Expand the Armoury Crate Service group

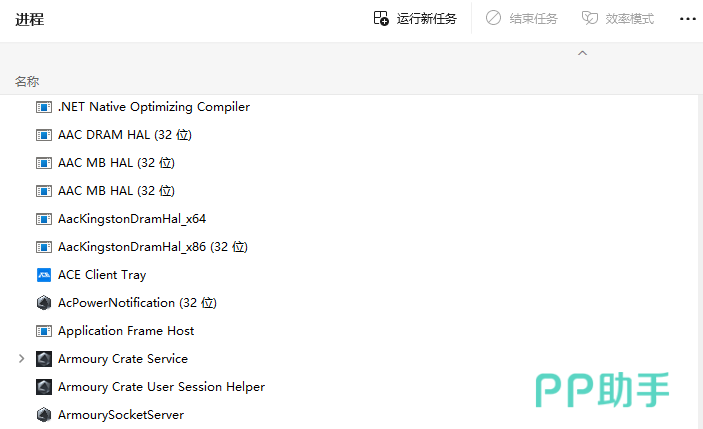(x=21, y=359)
